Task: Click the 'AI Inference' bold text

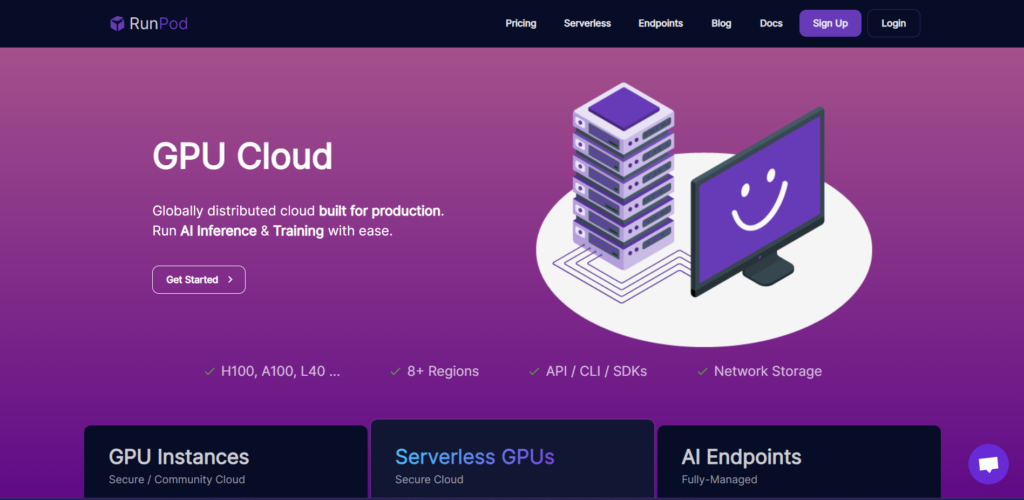Action: coord(218,231)
